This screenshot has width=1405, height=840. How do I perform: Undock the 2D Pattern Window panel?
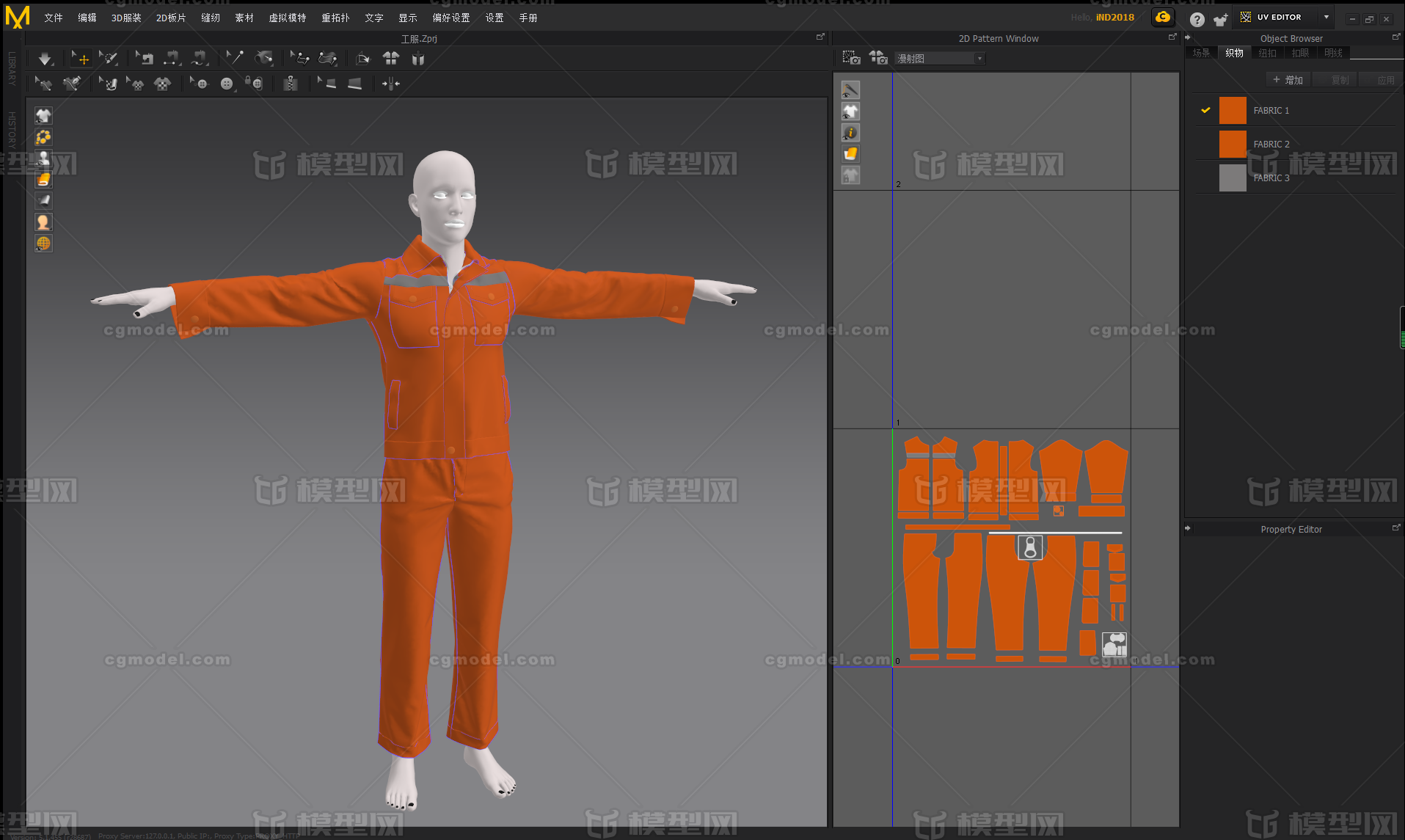pos(1172,37)
